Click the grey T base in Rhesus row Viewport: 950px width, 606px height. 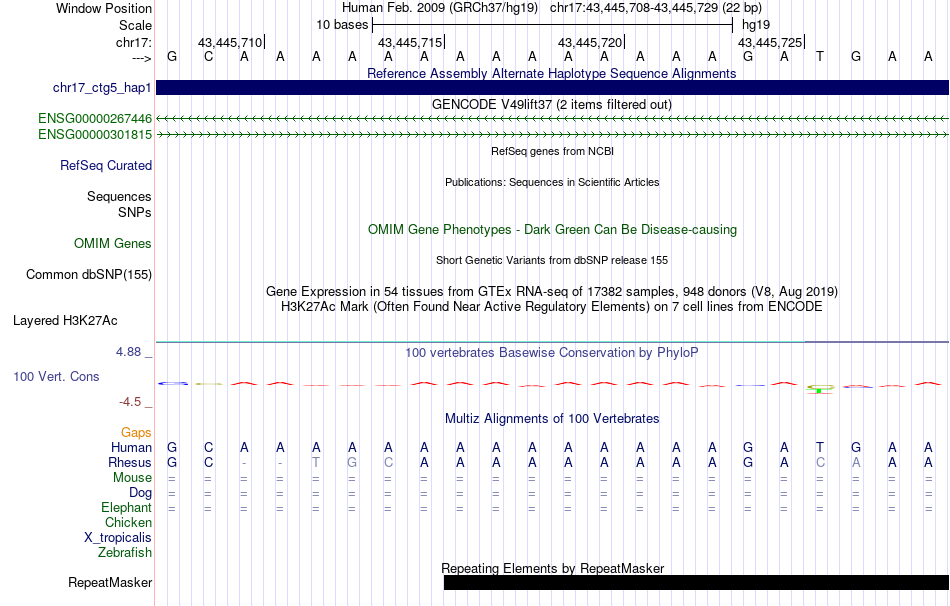[x=316, y=463]
